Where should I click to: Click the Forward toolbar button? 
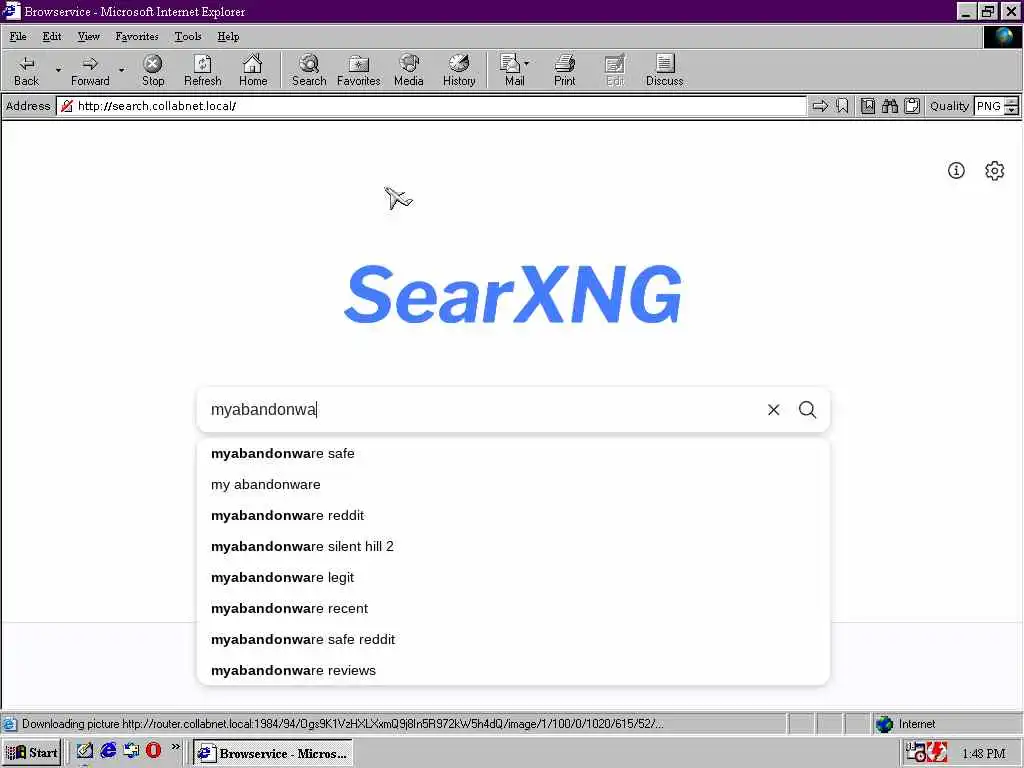(x=90, y=71)
